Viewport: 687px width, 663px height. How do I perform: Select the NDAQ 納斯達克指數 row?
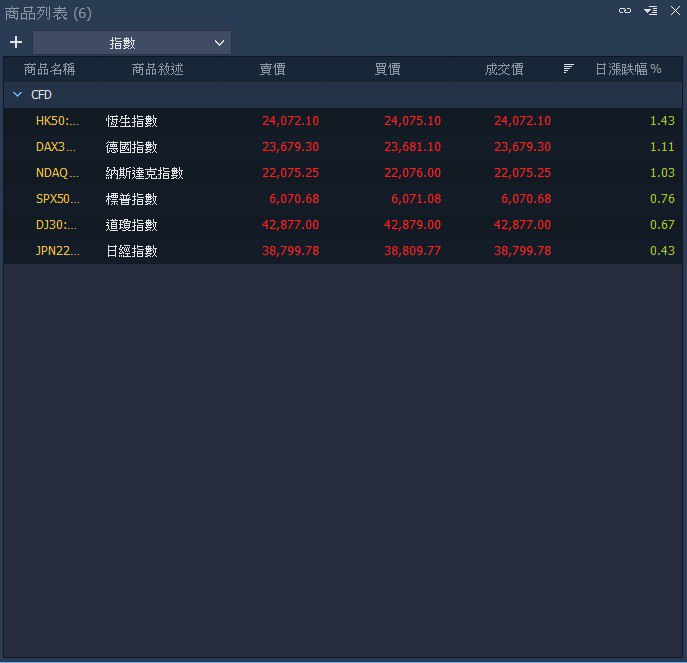pyautogui.click(x=144, y=173)
